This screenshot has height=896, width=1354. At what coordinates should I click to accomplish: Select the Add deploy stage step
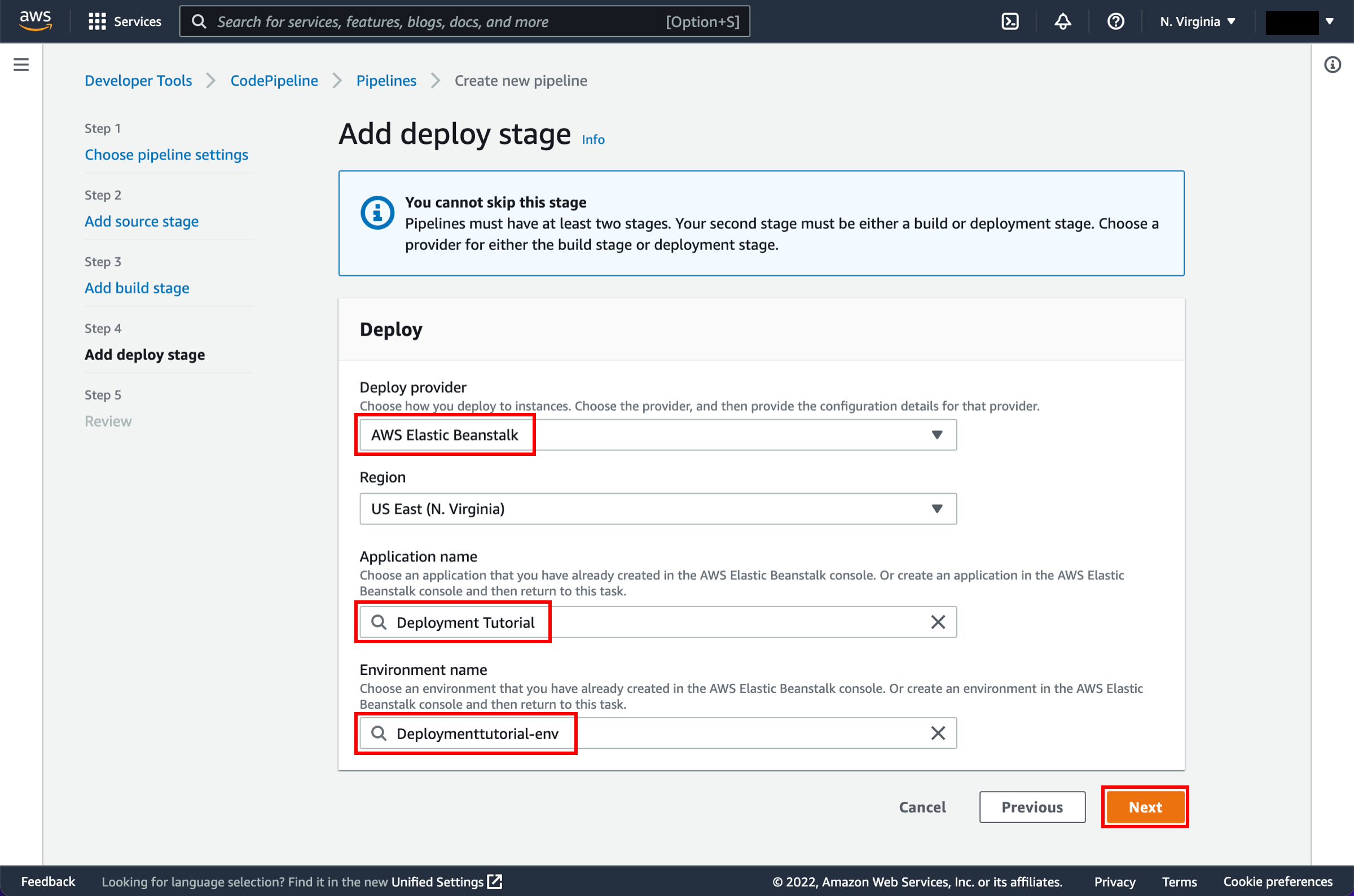(144, 355)
